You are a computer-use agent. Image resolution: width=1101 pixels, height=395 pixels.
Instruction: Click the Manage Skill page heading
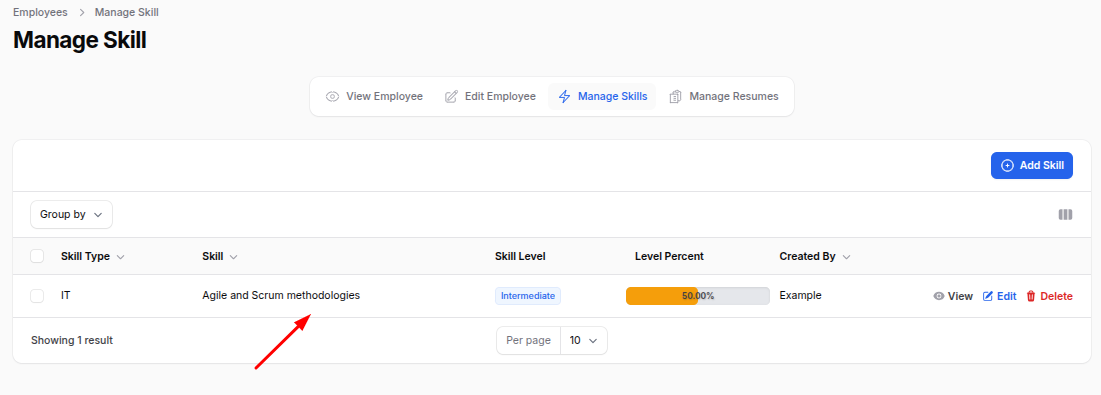coord(79,40)
